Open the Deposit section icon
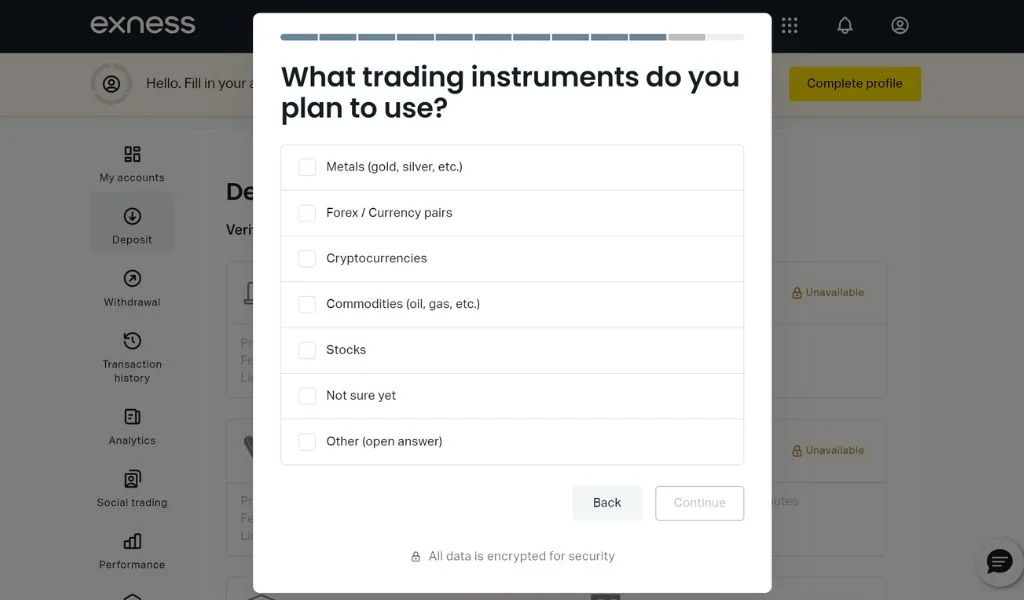1024x600 pixels. 131,216
